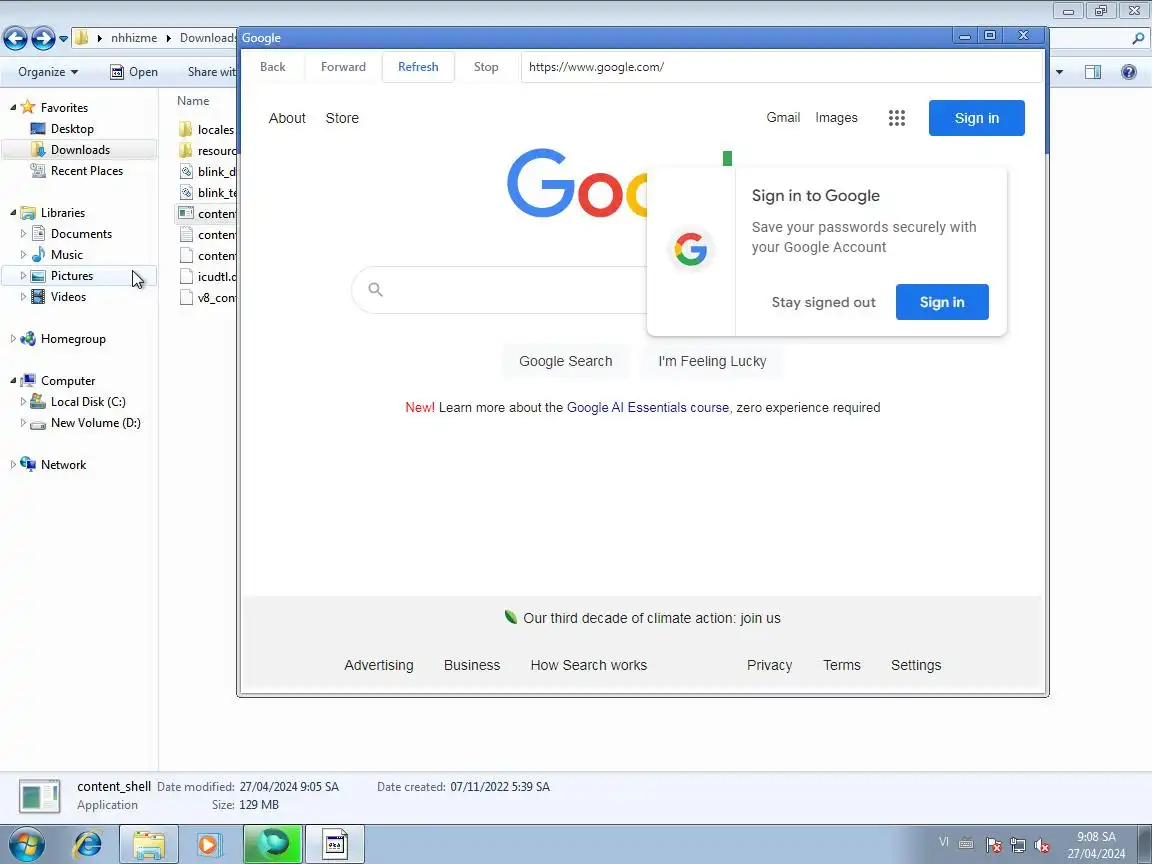Click the Stop toolbar button

[x=486, y=67]
